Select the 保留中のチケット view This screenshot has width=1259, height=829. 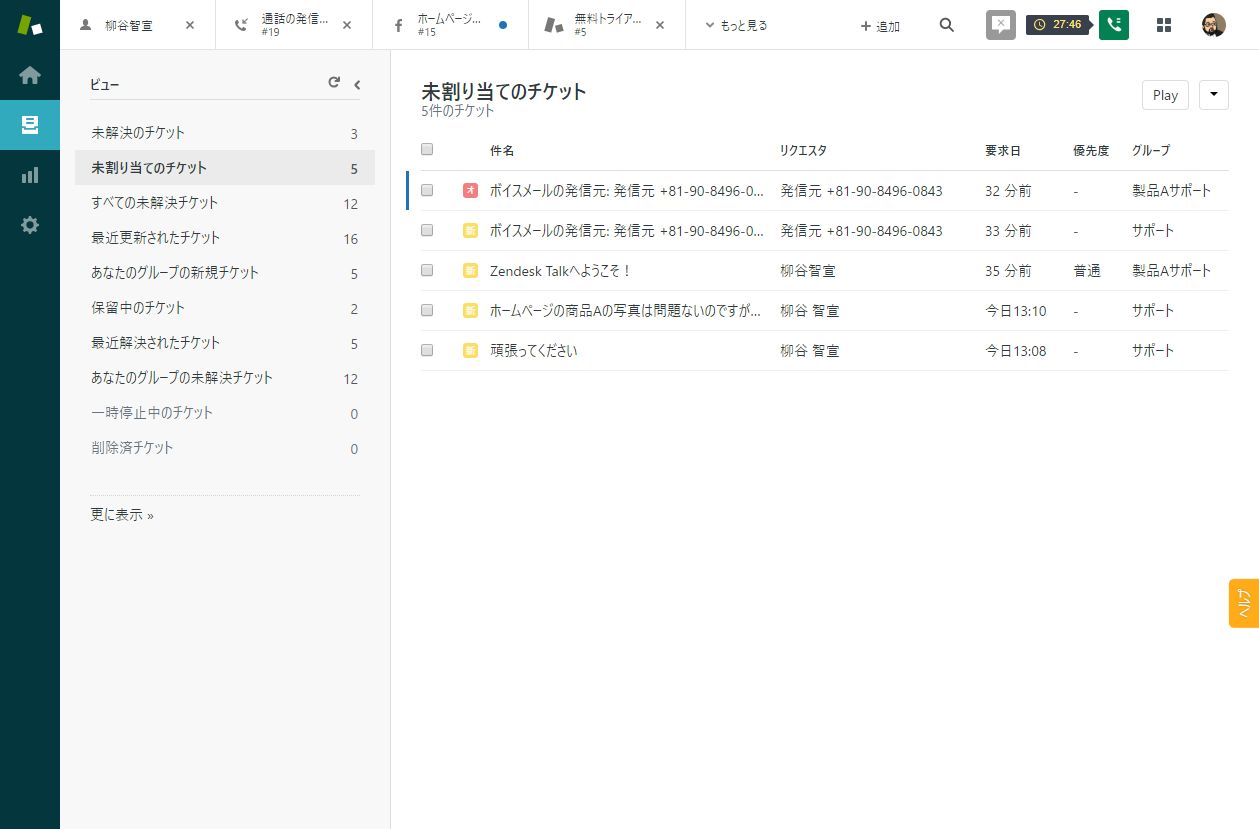coord(138,308)
